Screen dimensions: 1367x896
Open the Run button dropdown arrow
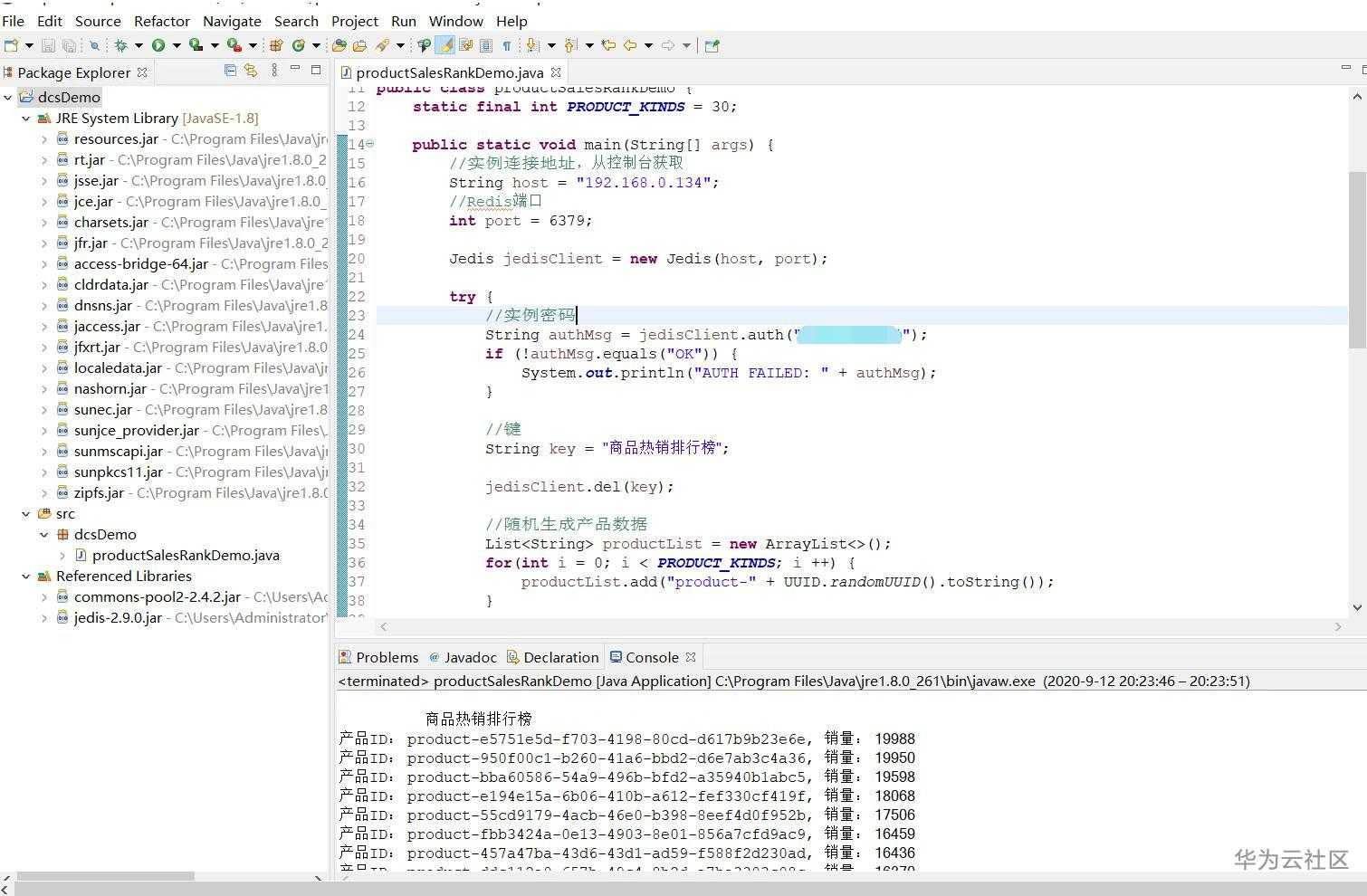tap(177, 45)
